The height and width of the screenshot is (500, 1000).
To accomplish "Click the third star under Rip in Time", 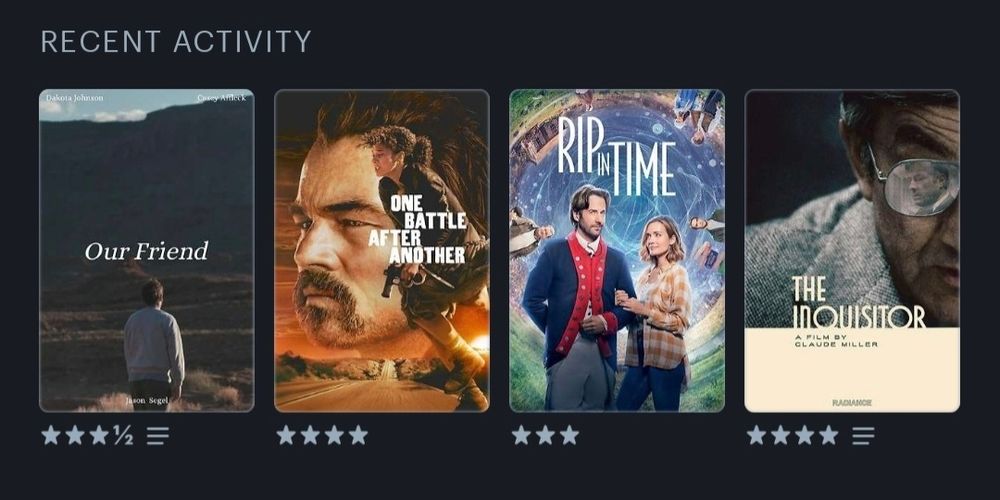I will (x=569, y=435).
